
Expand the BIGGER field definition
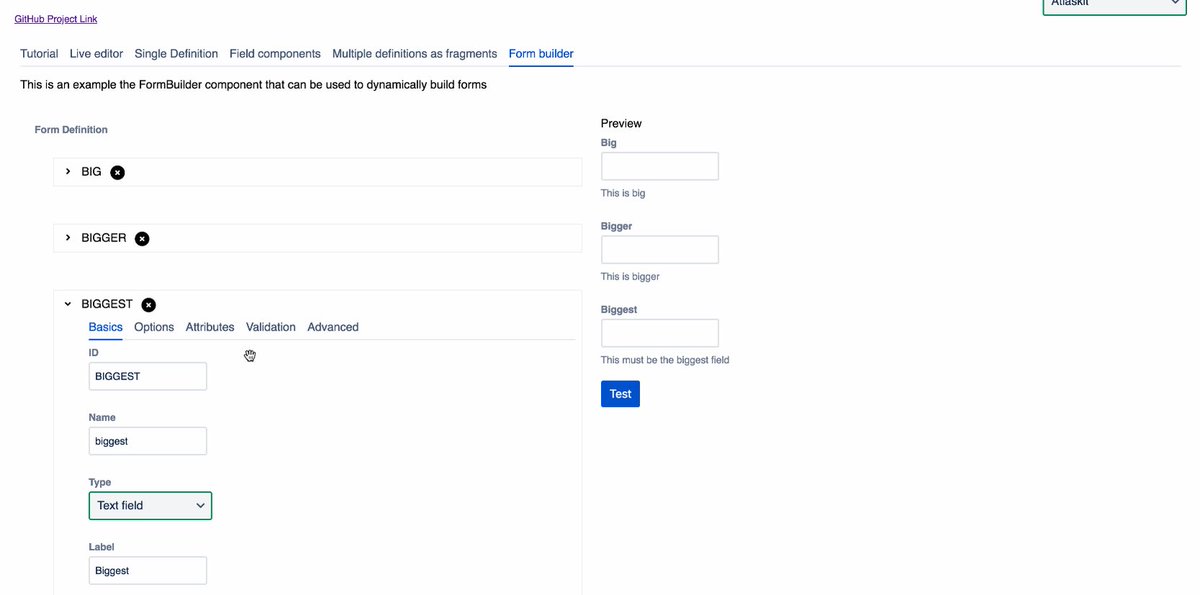[68, 238]
